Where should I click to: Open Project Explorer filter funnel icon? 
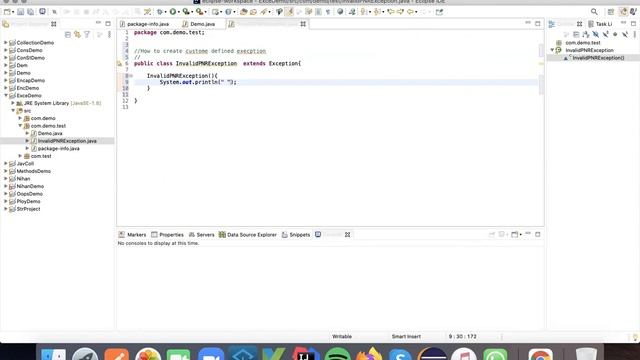pos(87,35)
